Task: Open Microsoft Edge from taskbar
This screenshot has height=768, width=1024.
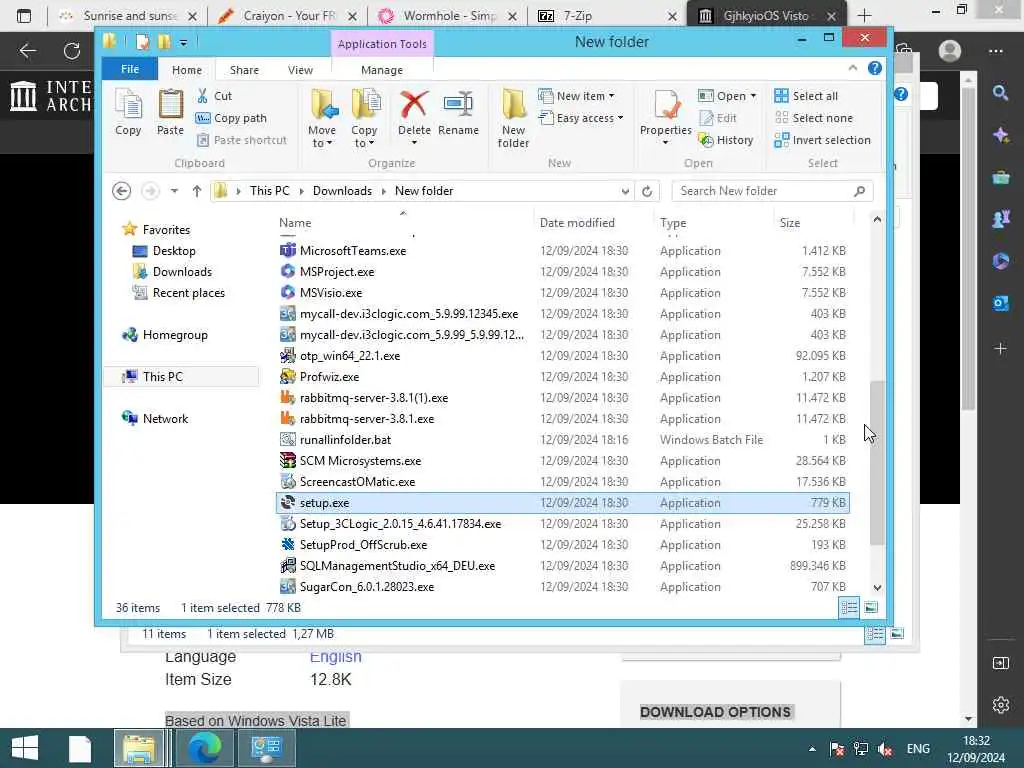Action: 204,748
